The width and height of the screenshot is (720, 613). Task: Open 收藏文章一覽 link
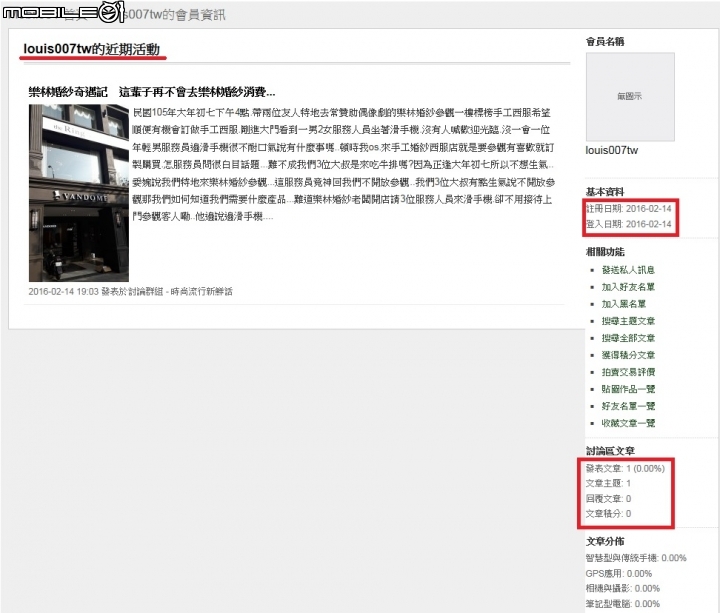click(628, 423)
